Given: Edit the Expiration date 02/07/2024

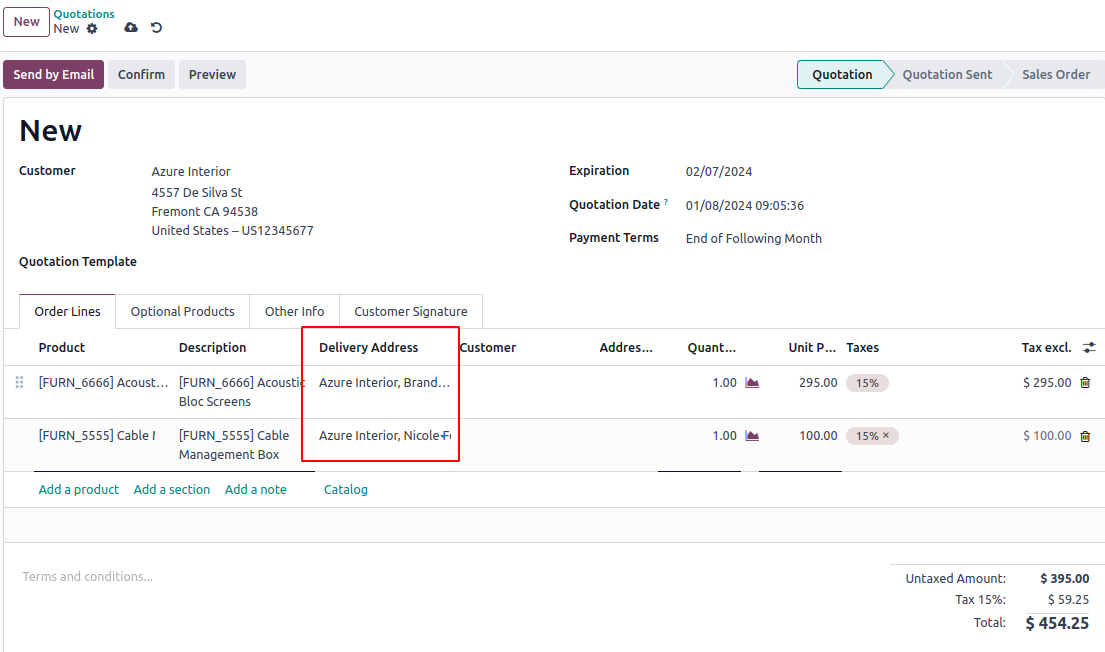Looking at the screenshot, I should (x=719, y=171).
